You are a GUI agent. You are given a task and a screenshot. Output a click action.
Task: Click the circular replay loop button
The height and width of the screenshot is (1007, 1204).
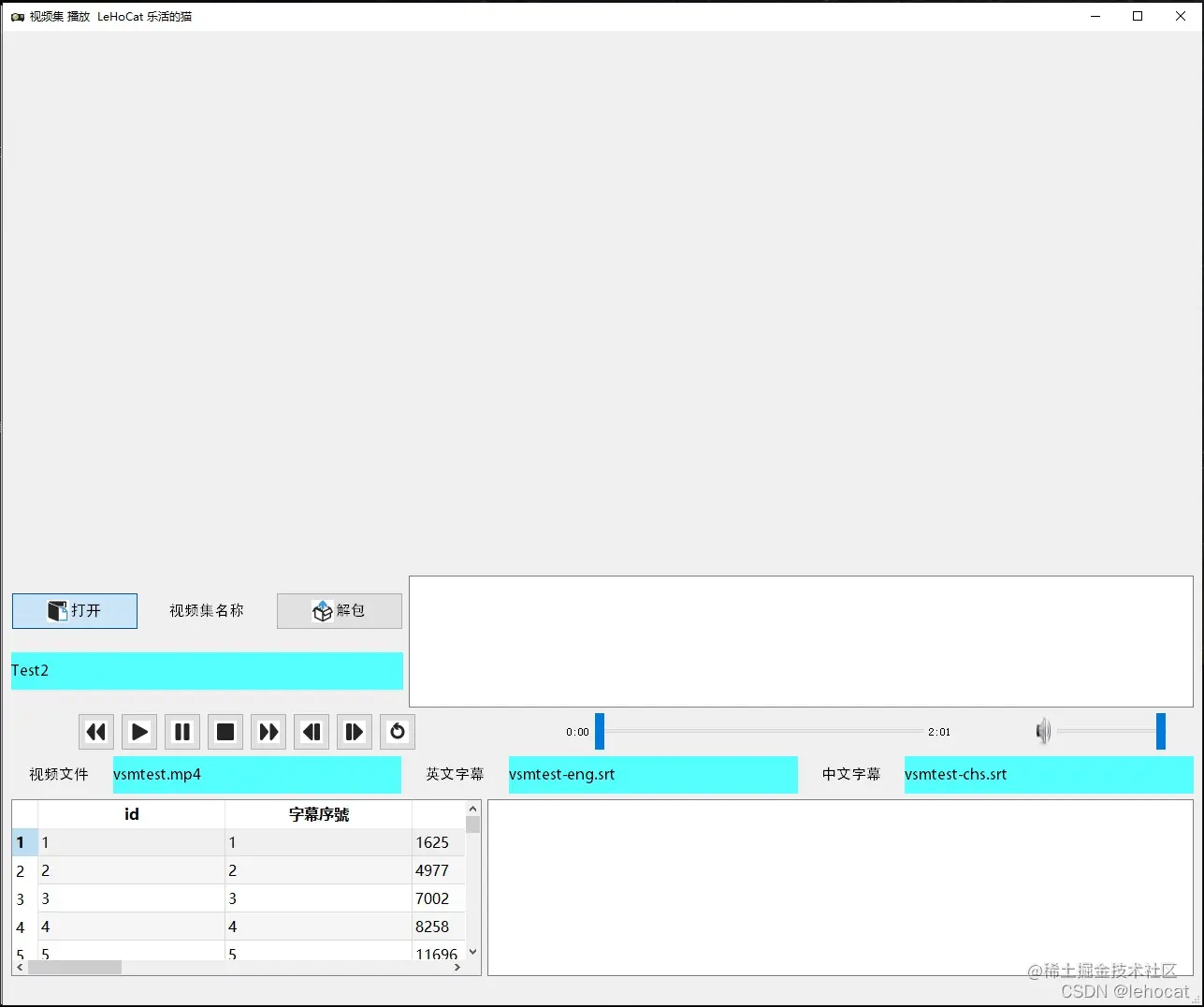click(398, 732)
